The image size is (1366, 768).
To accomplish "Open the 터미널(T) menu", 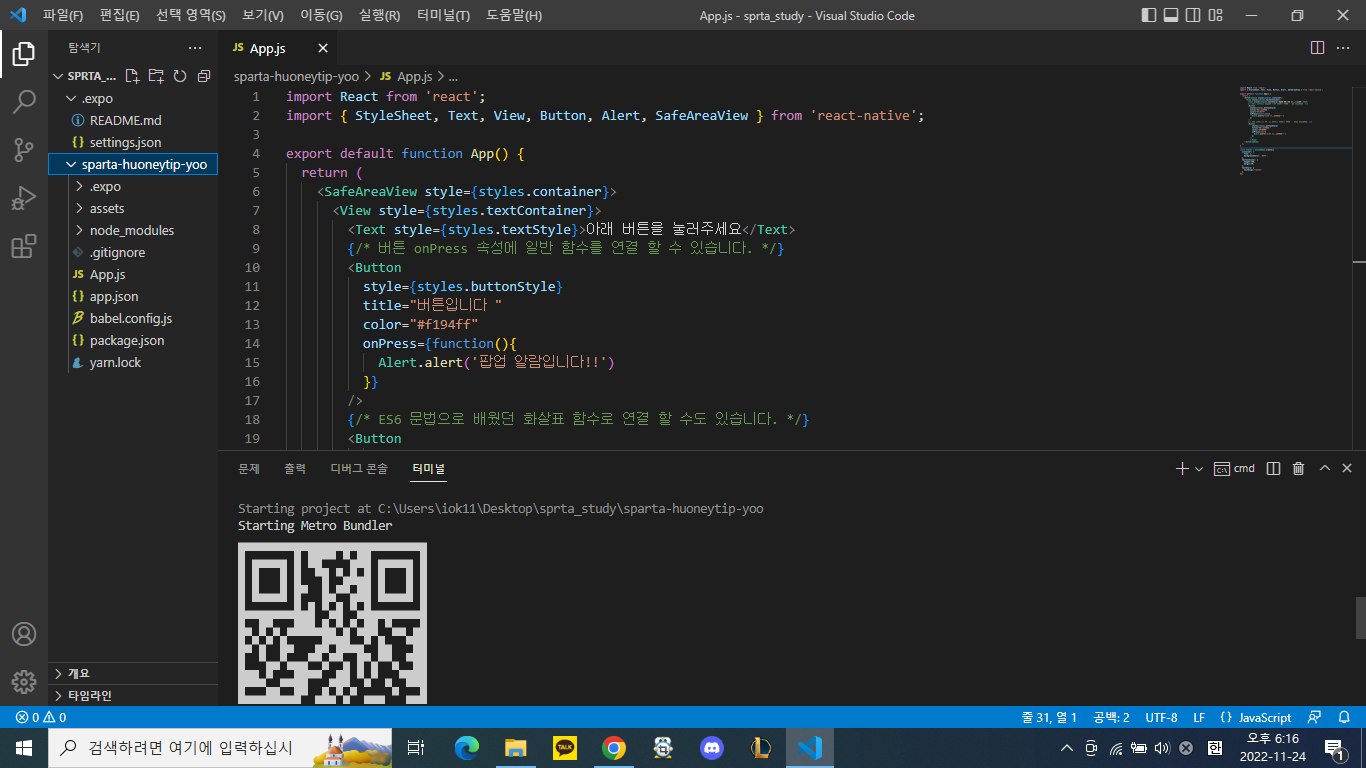I will pos(443,15).
